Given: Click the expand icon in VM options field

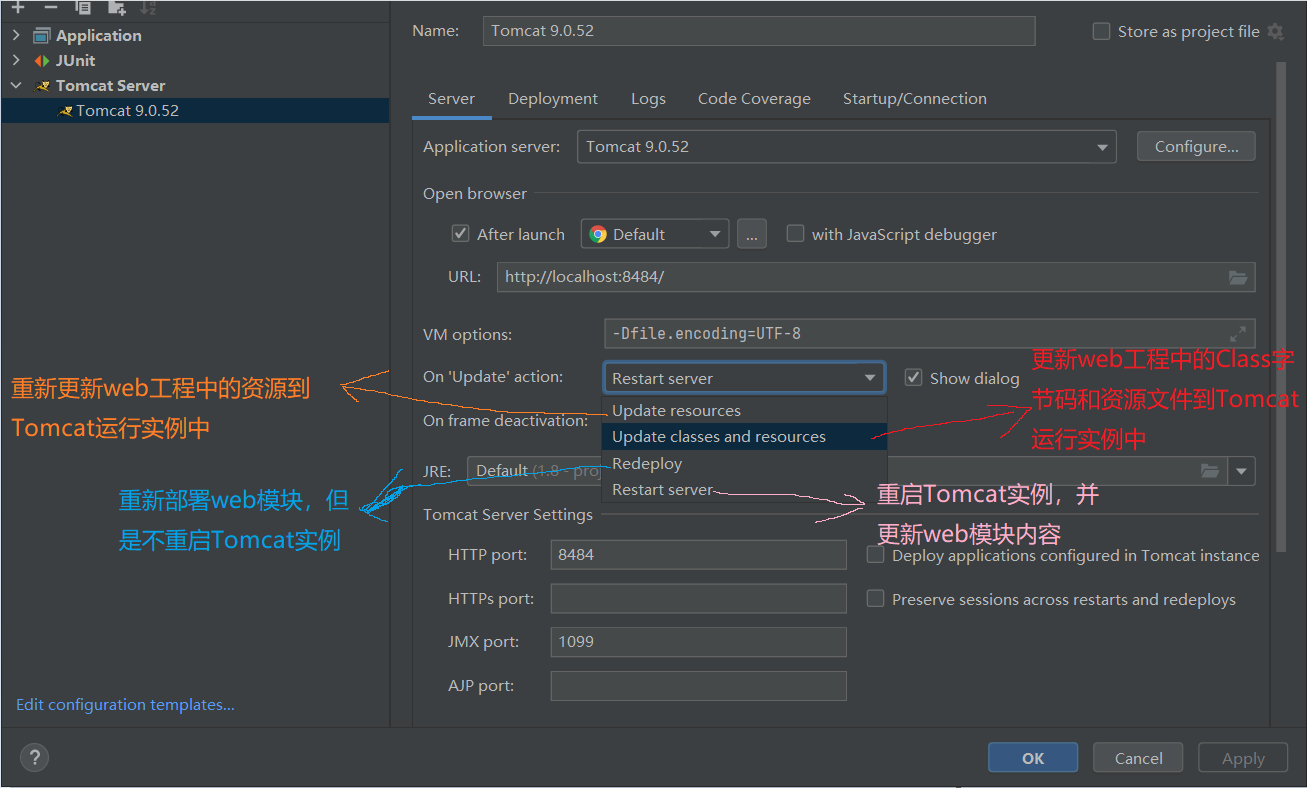Looking at the screenshot, I should [1238, 334].
